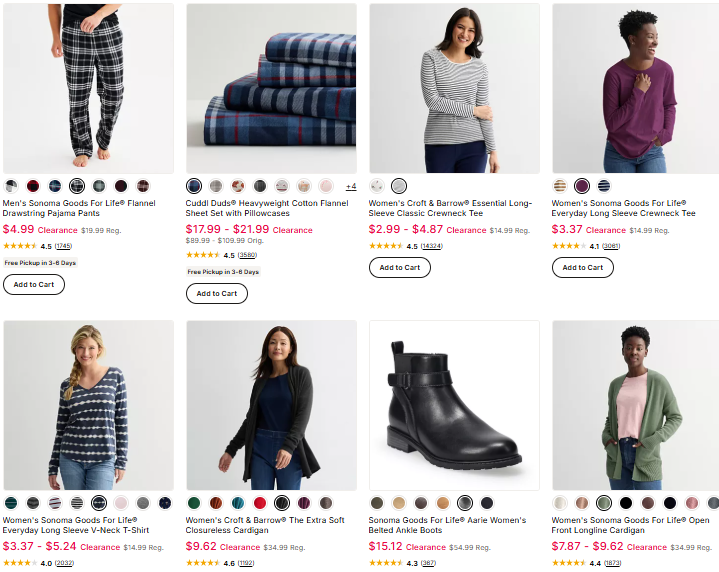Add the Sonoma Everyday Crewneck Tee to cart
The width and height of the screenshot is (719, 572).
[x=583, y=267]
